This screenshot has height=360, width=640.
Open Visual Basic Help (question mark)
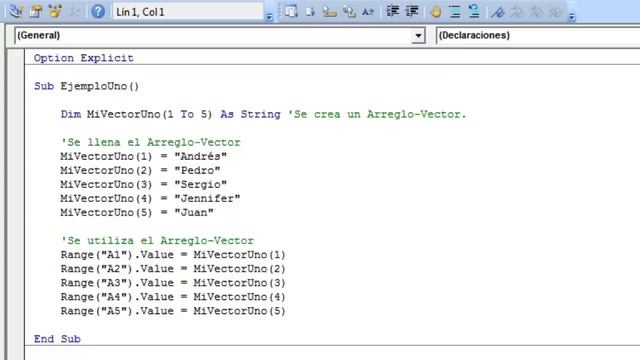point(98,11)
